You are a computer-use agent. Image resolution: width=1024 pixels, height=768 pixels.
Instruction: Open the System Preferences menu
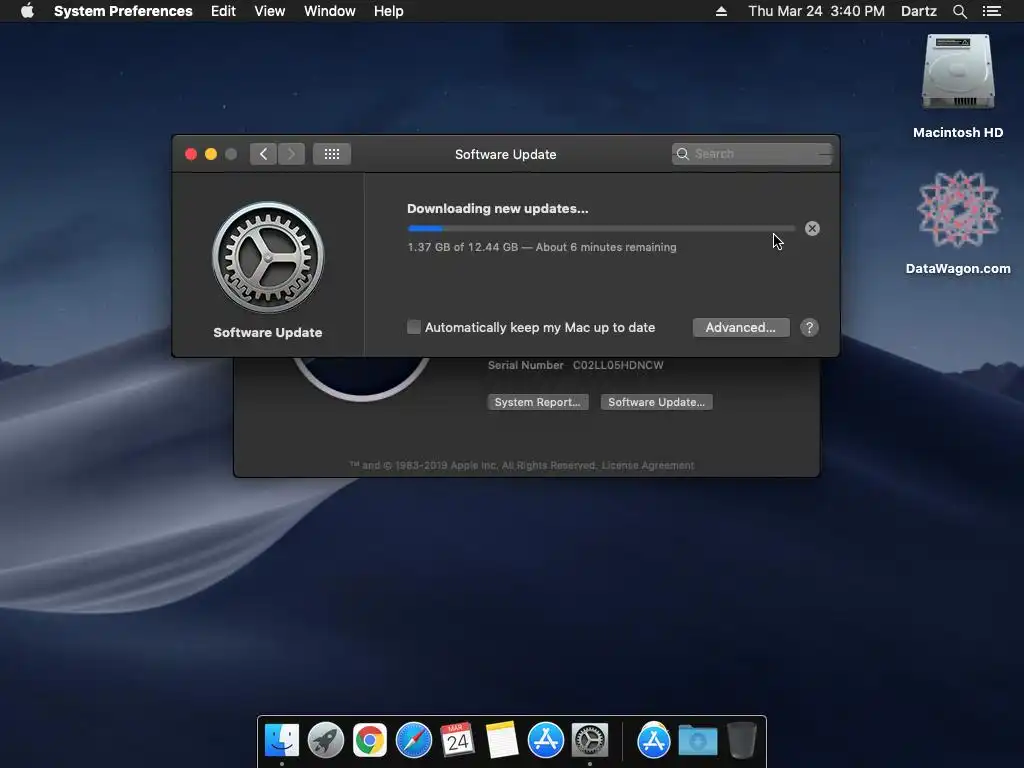click(x=123, y=11)
